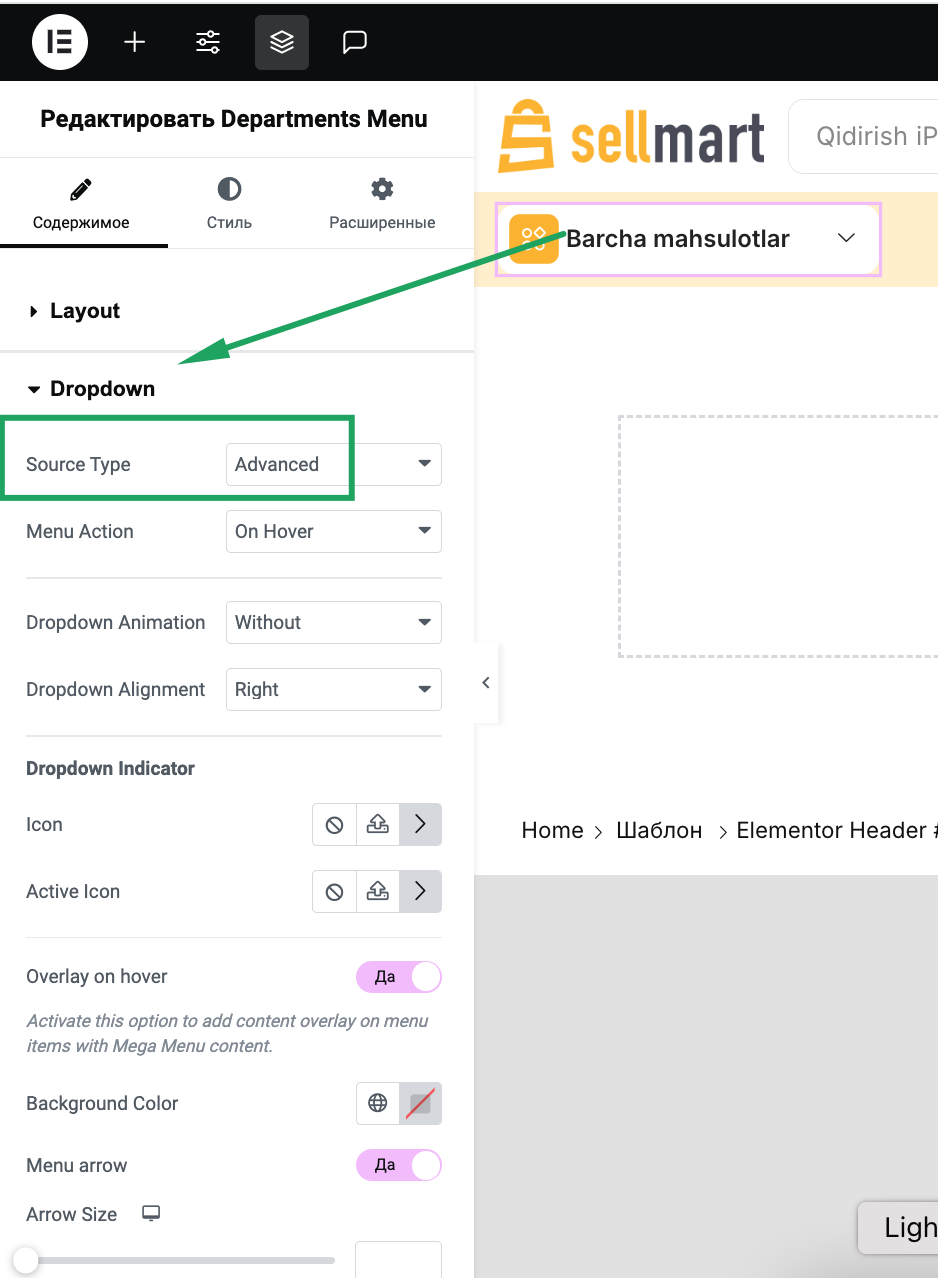Switch to the Расширенные tab
This screenshot has width=938, height=1278.
382,204
